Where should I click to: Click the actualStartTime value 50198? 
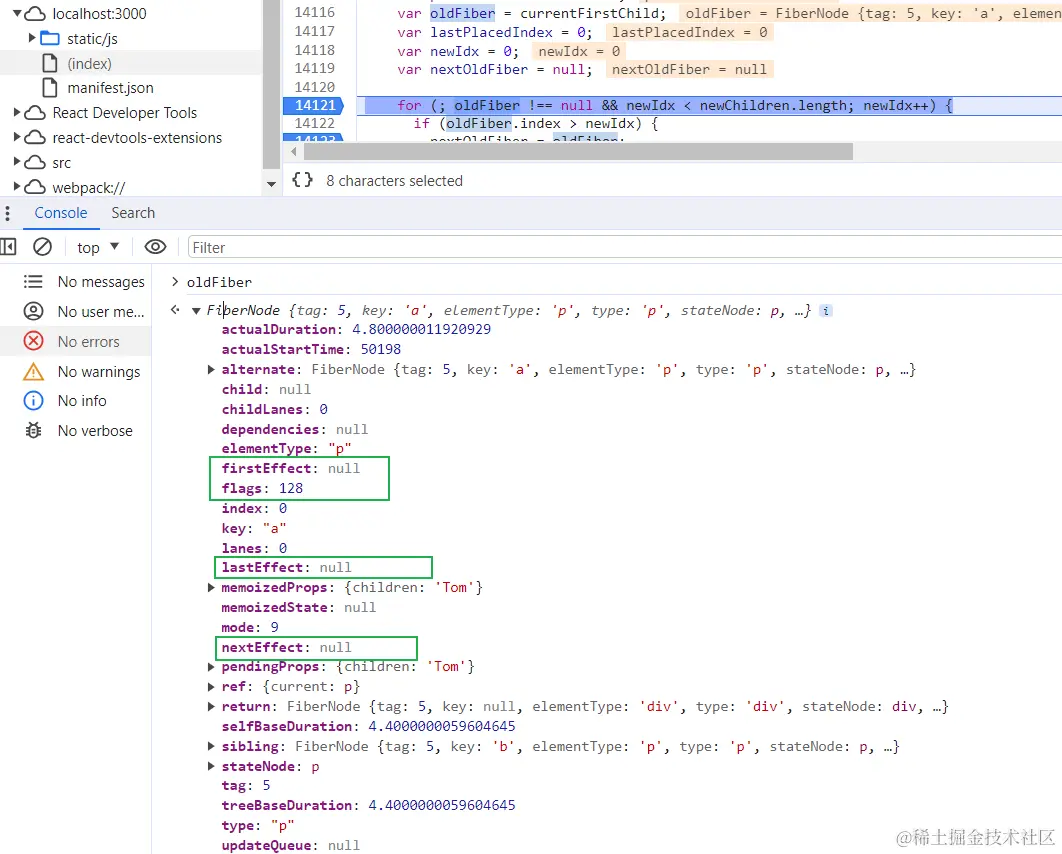381,349
